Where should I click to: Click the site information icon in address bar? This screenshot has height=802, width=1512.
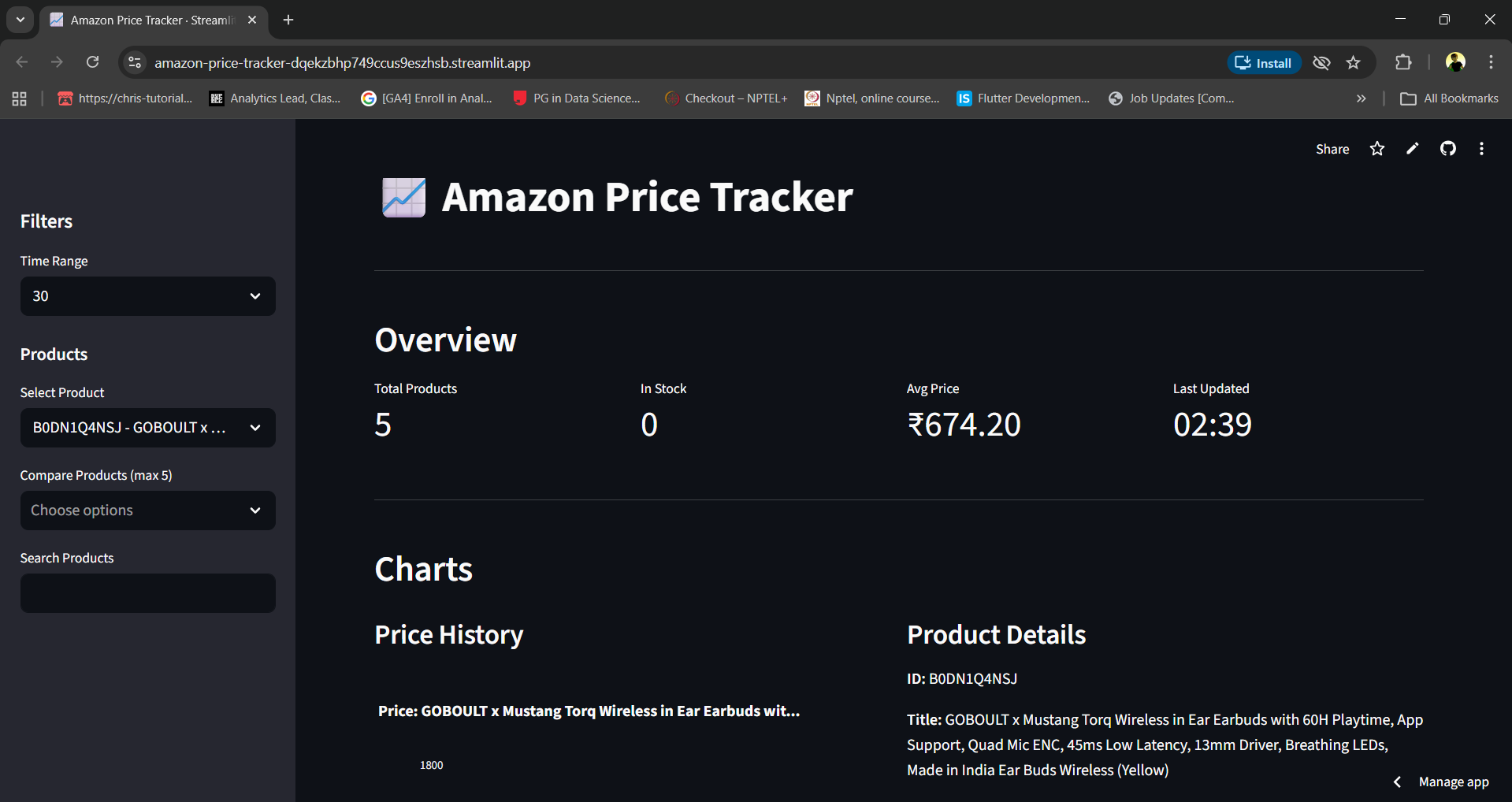[x=134, y=62]
